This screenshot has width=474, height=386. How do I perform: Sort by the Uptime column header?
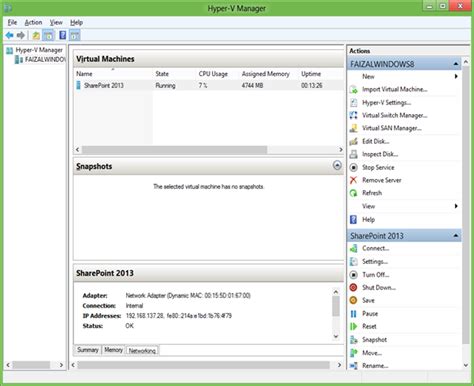coord(311,74)
